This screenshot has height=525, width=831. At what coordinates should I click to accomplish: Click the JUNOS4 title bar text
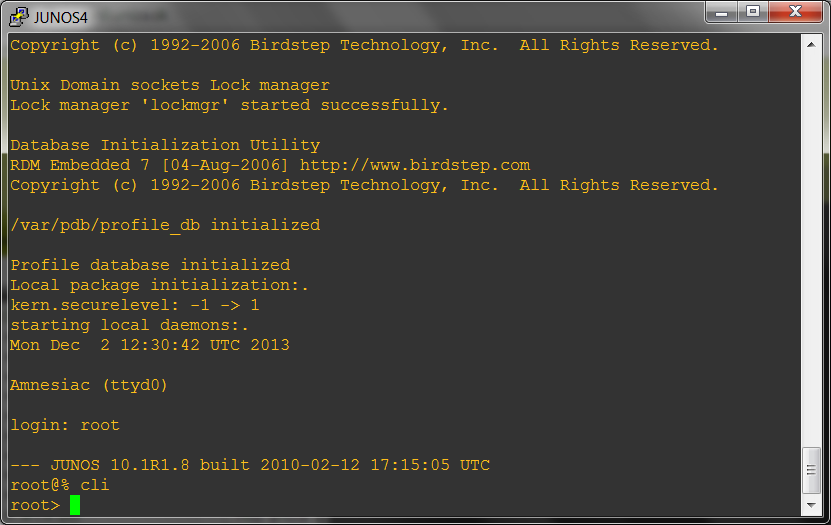pyautogui.click(x=60, y=17)
